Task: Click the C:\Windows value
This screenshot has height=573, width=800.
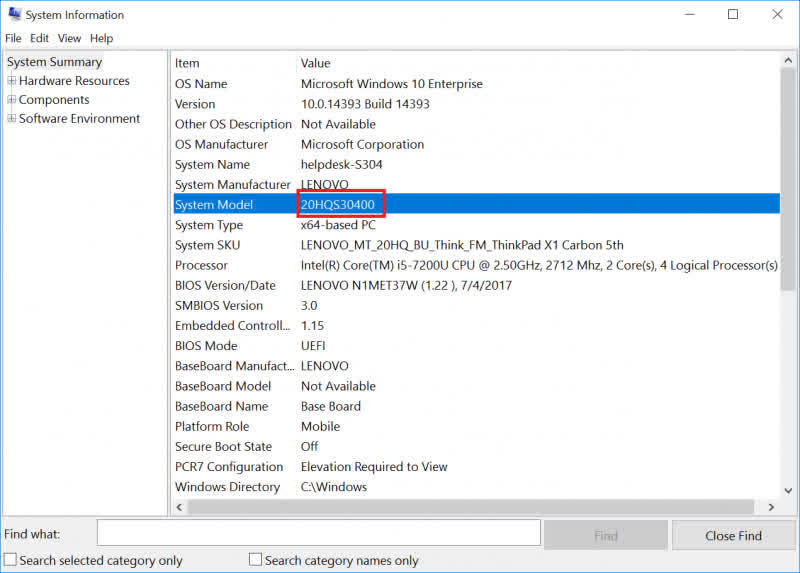Action: [334, 487]
